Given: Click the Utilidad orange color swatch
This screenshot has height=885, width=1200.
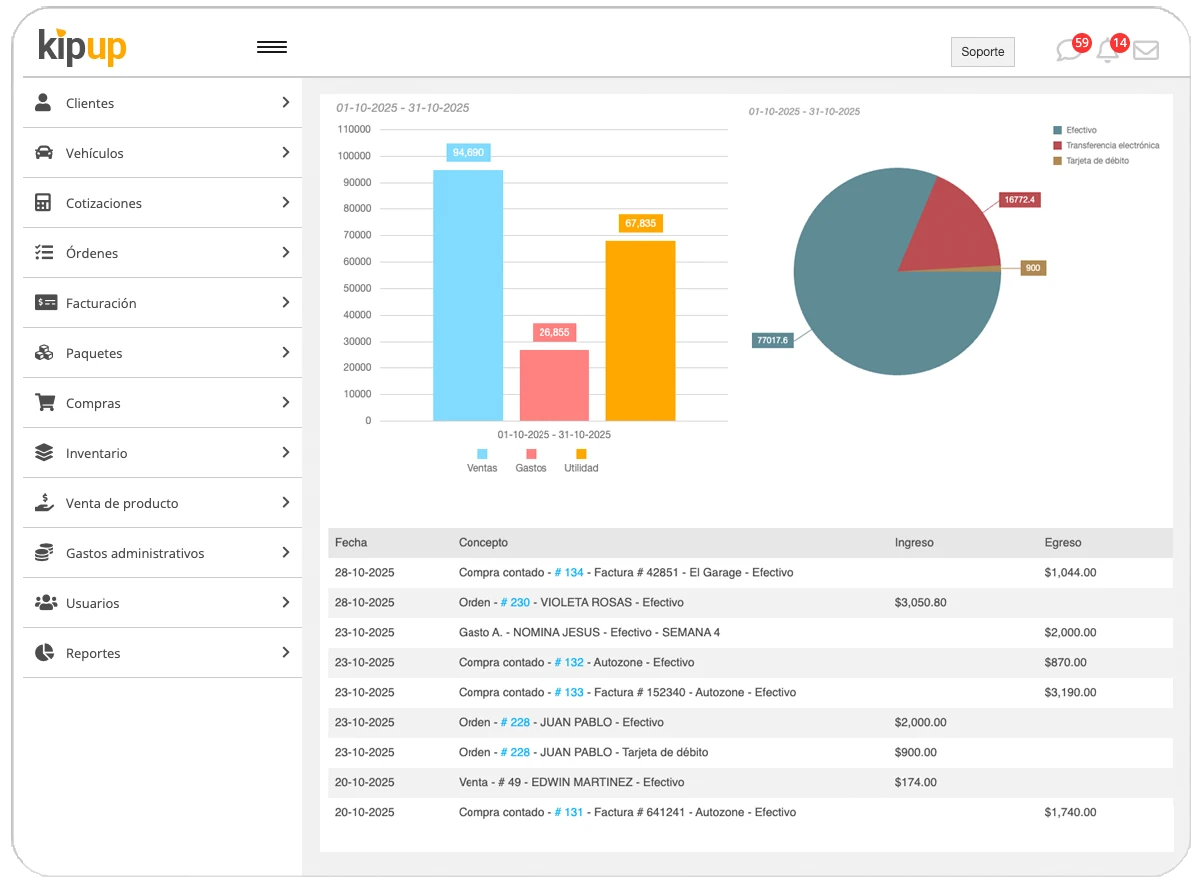Looking at the screenshot, I should click(x=581, y=453).
